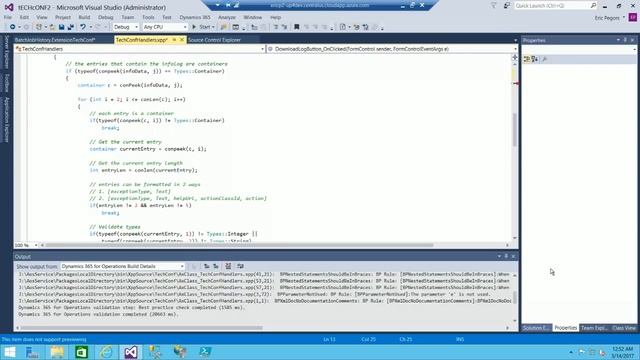Switch to the Class View bottom tab
The image size is (640, 360).
[x=624, y=328]
